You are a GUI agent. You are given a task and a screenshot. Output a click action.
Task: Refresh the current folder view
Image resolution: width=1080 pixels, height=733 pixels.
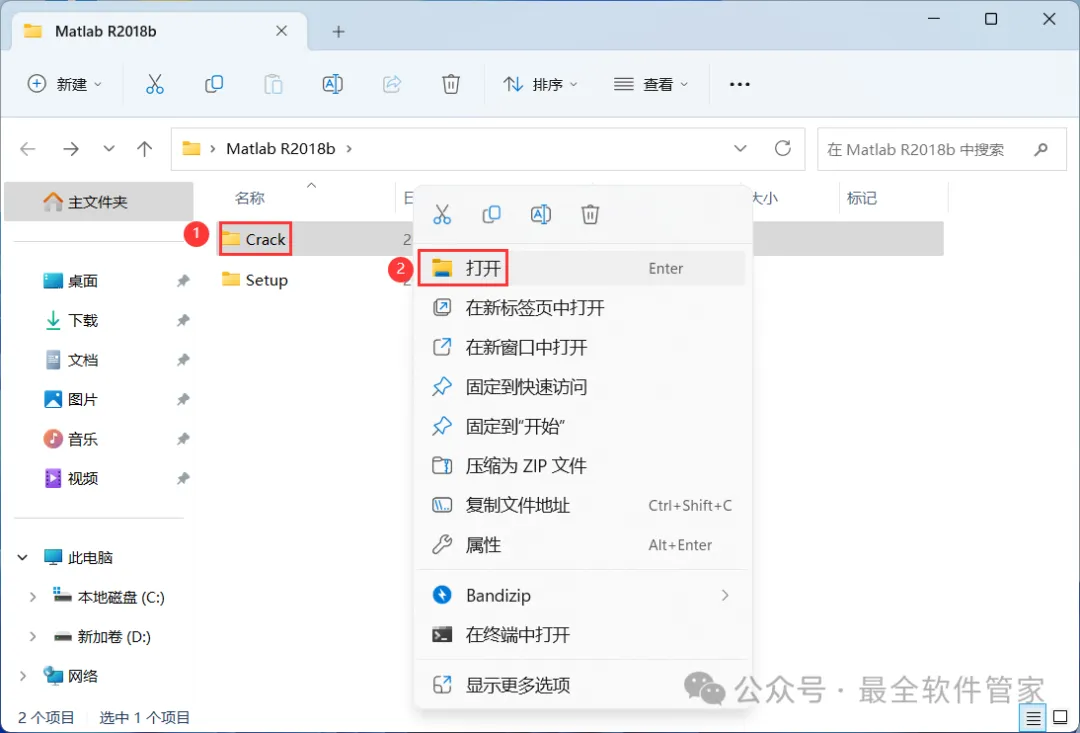pyautogui.click(x=782, y=148)
